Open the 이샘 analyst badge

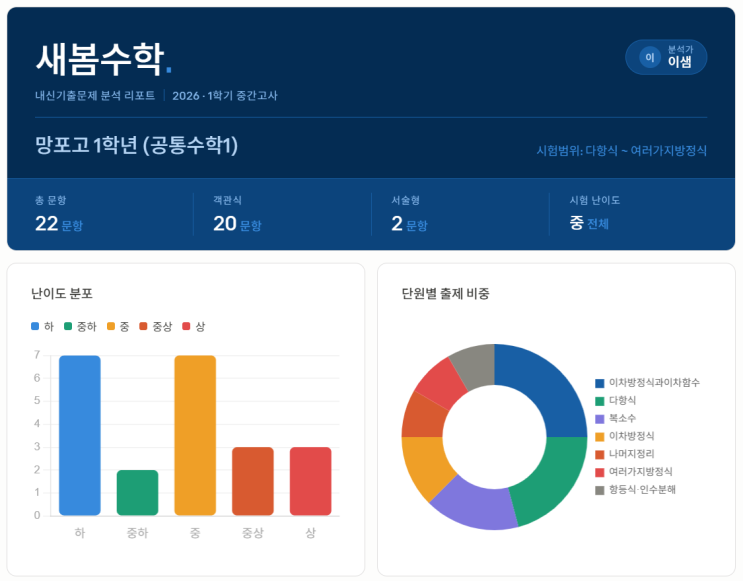[x=666, y=57]
